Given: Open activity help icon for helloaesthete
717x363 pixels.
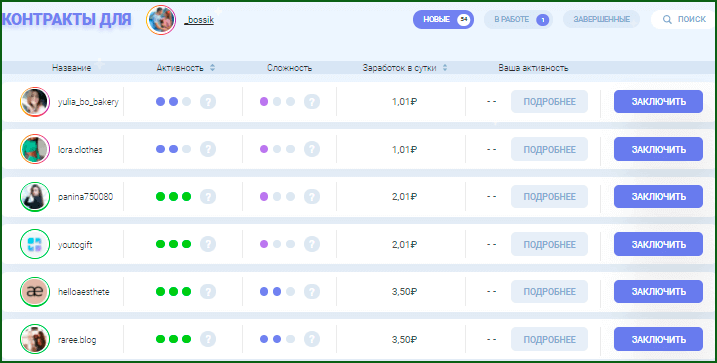Looking at the screenshot, I should coord(208,292).
